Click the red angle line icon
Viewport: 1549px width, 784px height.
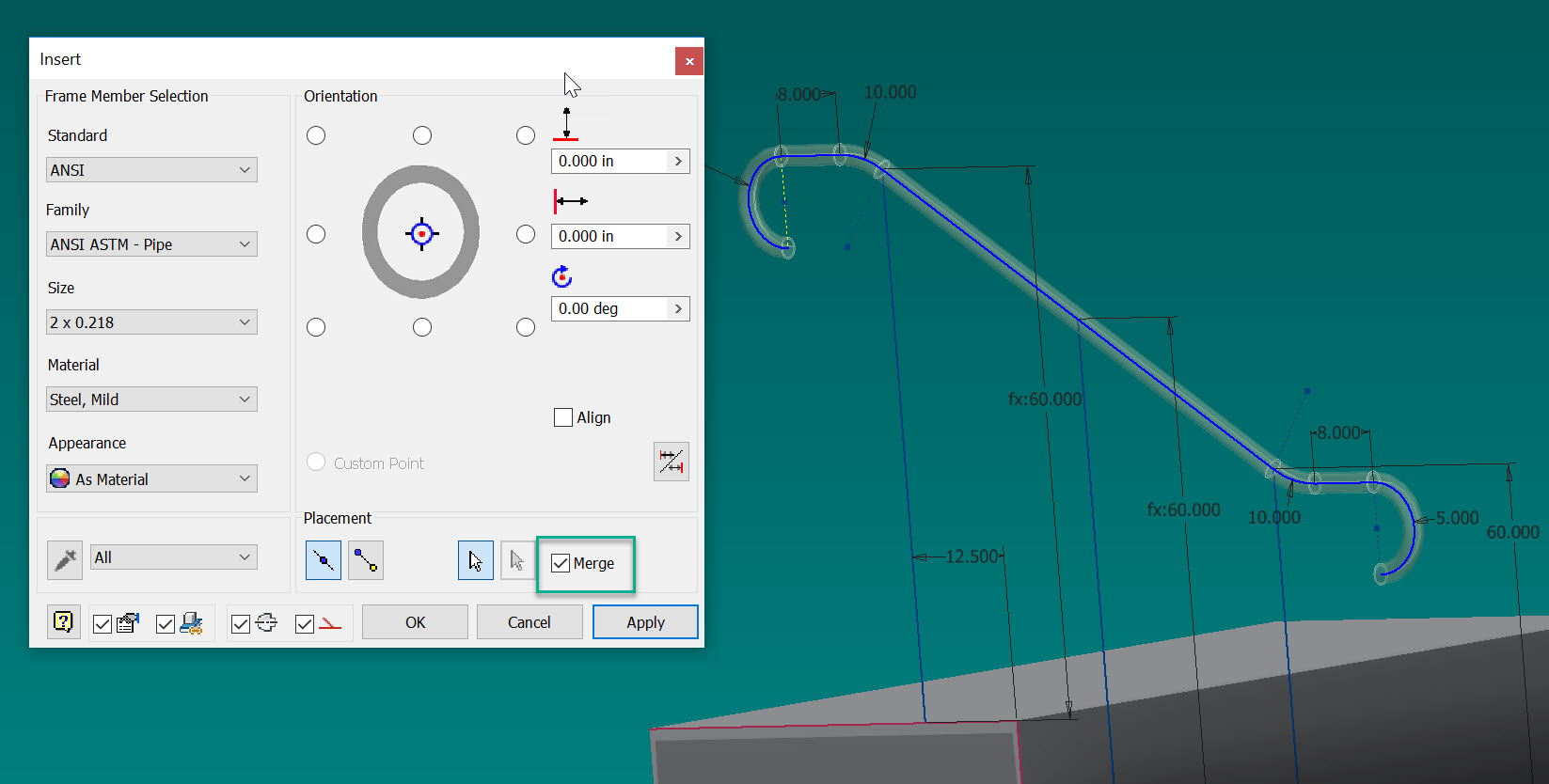tap(330, 623)
